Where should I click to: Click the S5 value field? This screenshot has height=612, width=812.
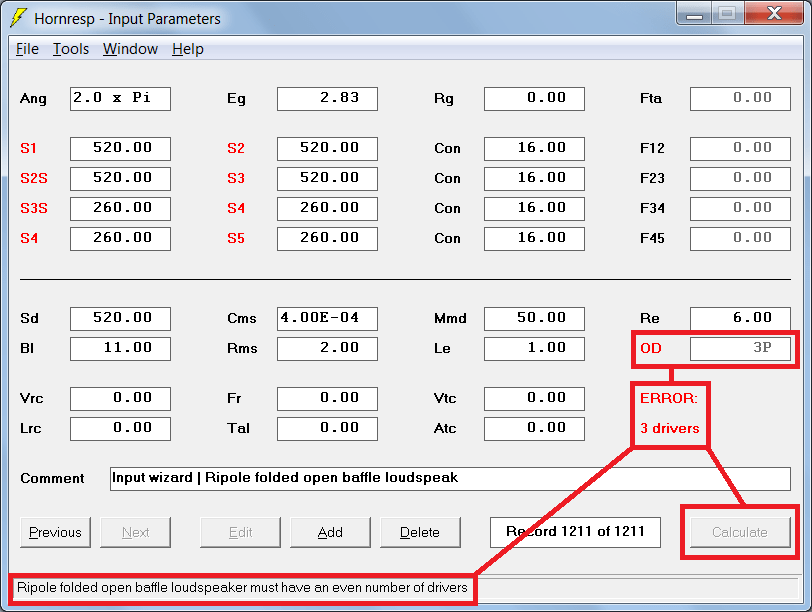327,239
